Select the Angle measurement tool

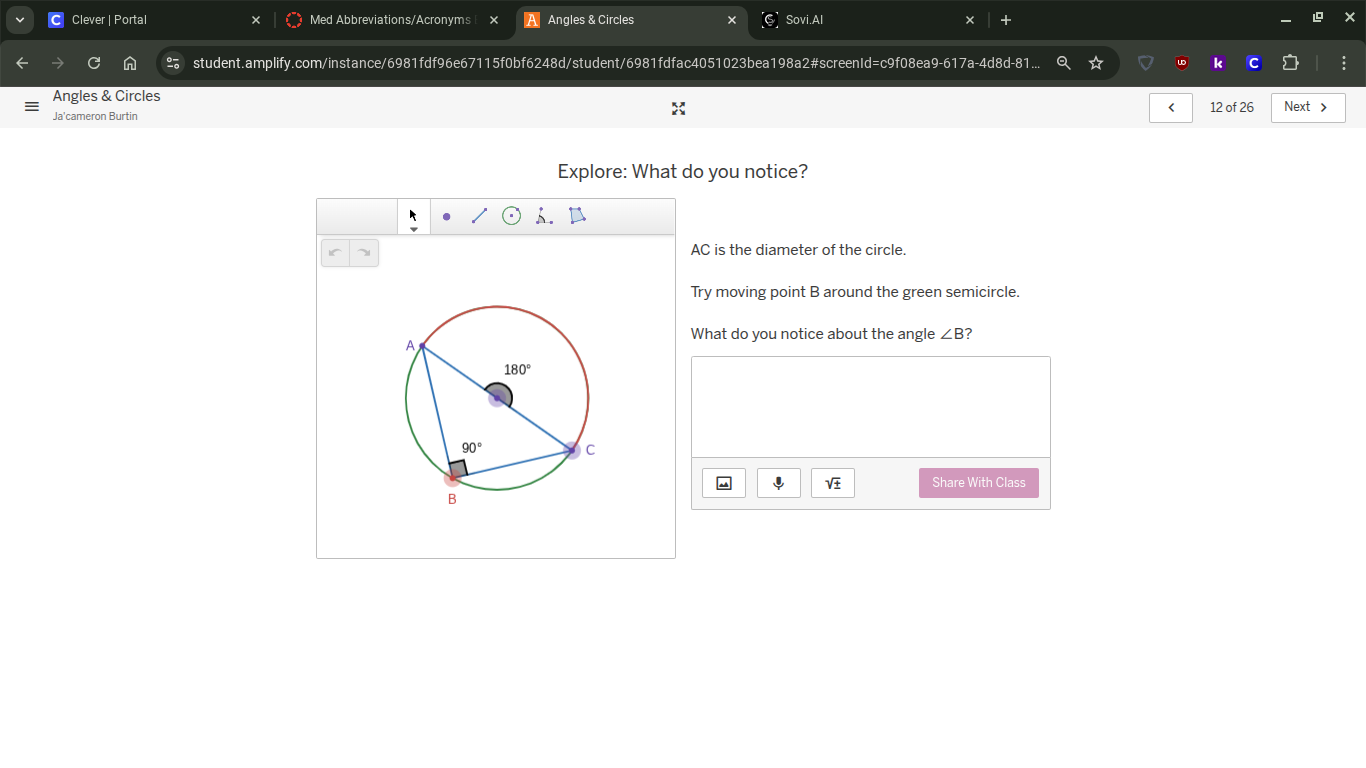tap(544, 216)
